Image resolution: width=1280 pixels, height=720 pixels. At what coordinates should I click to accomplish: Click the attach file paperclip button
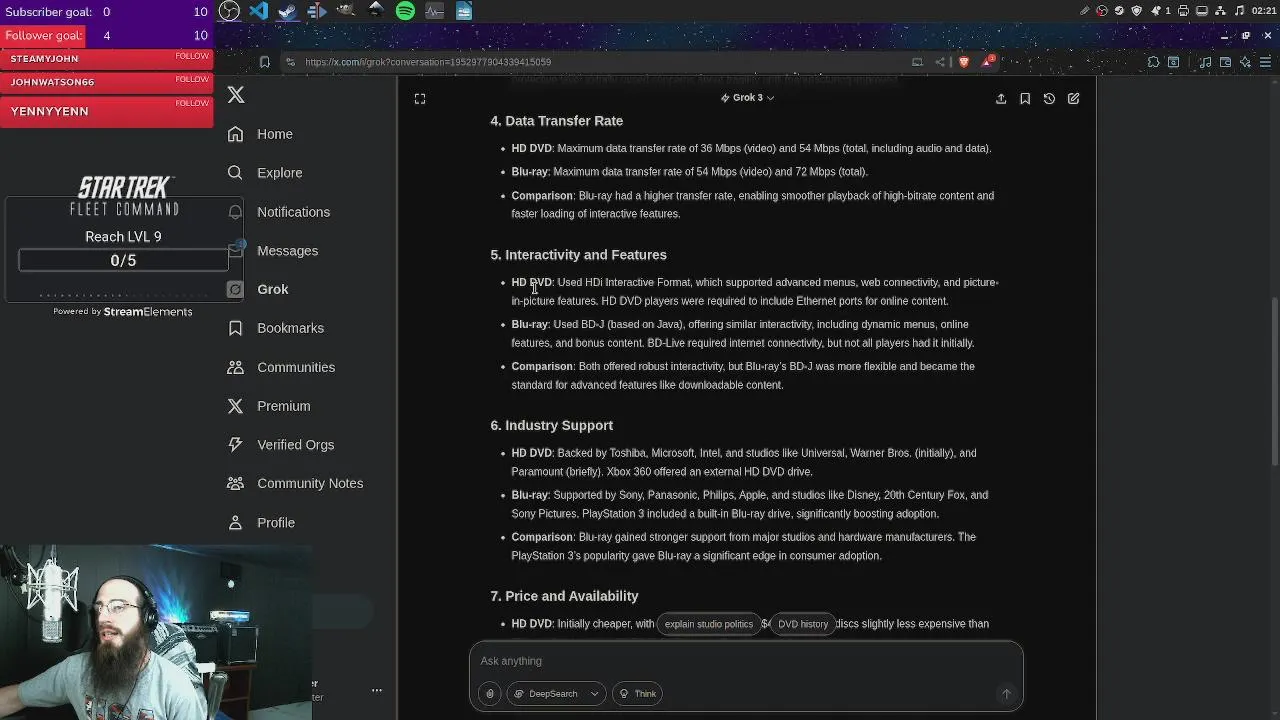point(489,694)
